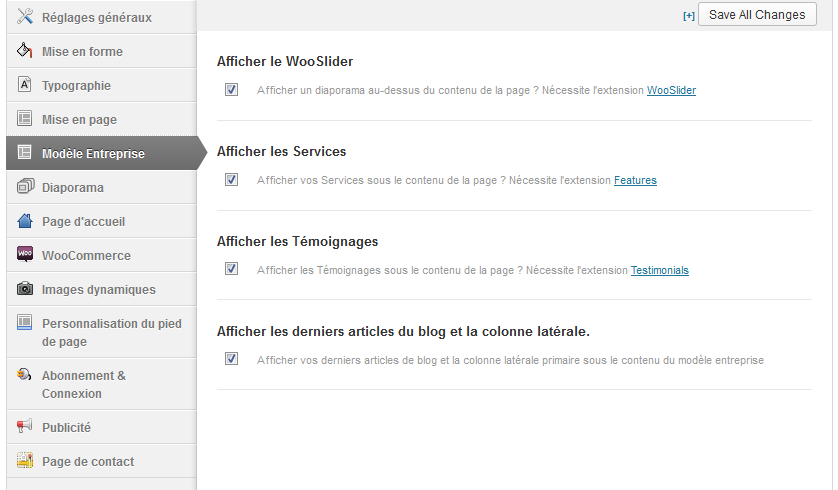Click the paint bucket Mise en forme icon
The width and height of the screenshot is (838, 490).
click(x=25, y=51)
